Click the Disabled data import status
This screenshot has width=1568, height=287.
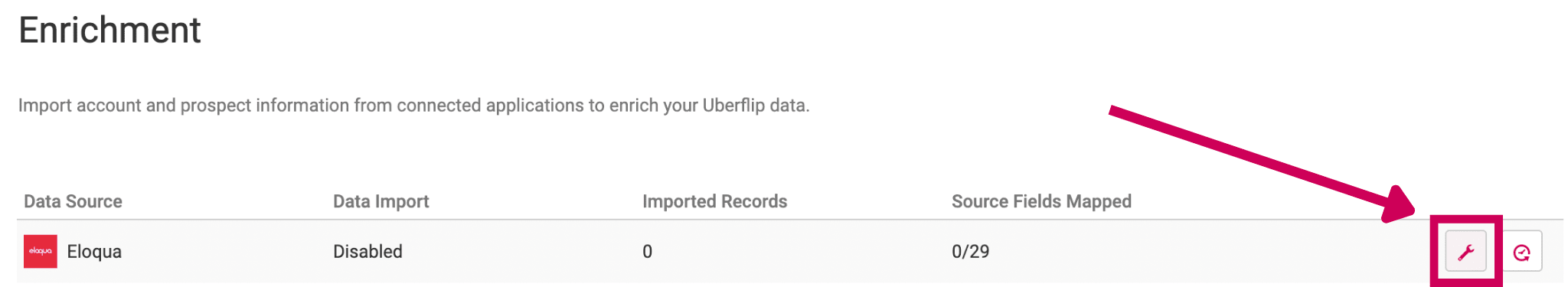click(x=367, y=251)
